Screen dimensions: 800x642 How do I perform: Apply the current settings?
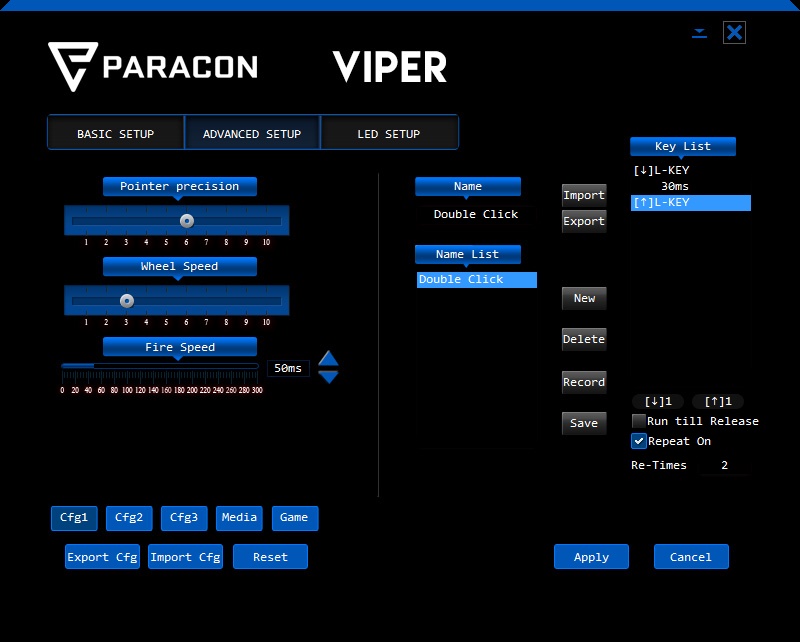pyautogui.click(x=591, y=557)
